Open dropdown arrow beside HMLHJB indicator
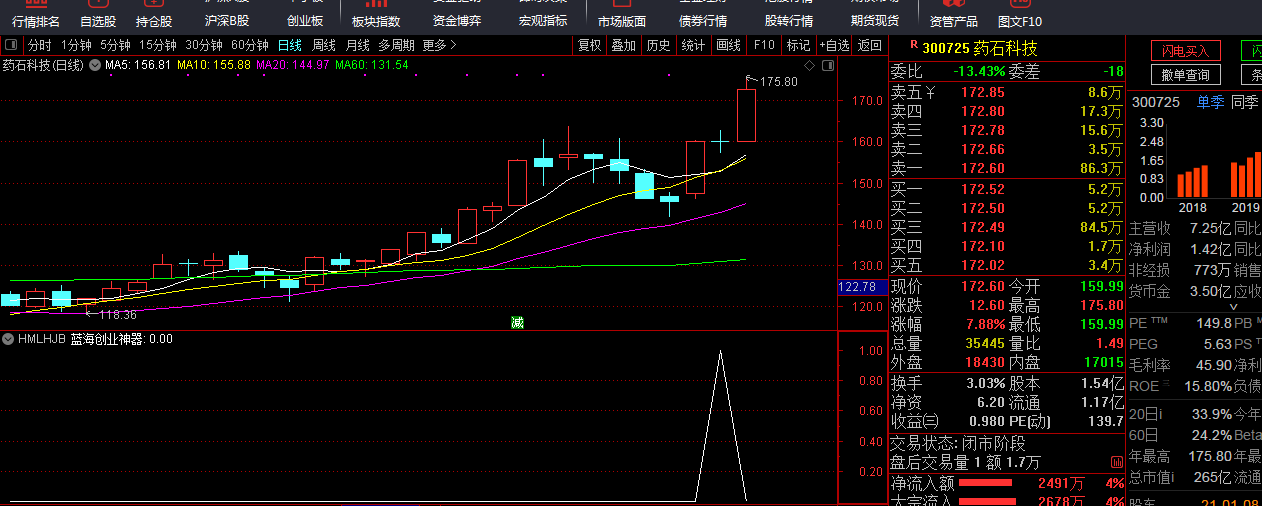1262x506 pixels. 8,339
